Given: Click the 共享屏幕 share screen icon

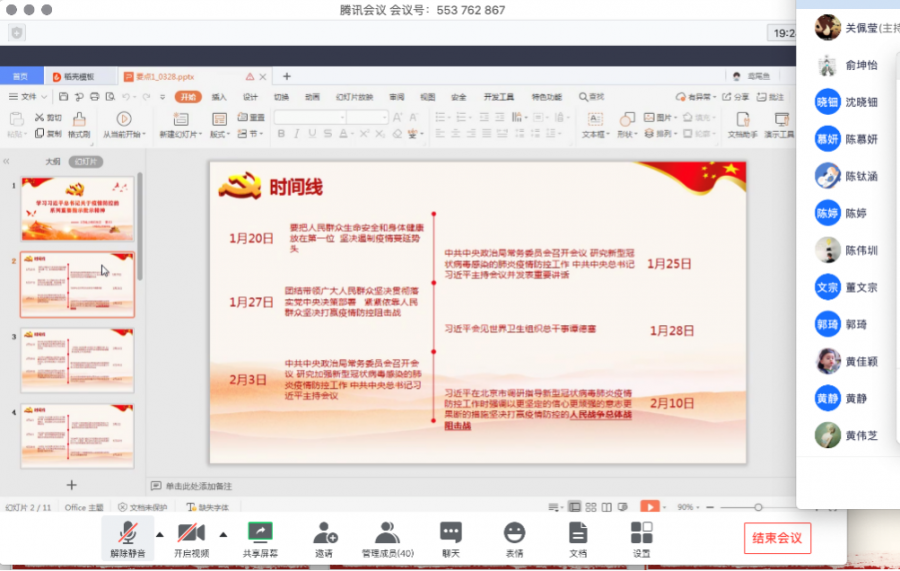Looking at the screenshot, I should 260,538.
